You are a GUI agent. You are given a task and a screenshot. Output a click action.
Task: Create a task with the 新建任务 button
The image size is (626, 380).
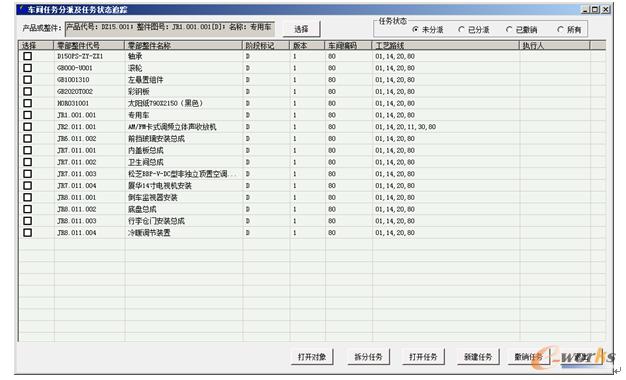(x=478, y=357)
